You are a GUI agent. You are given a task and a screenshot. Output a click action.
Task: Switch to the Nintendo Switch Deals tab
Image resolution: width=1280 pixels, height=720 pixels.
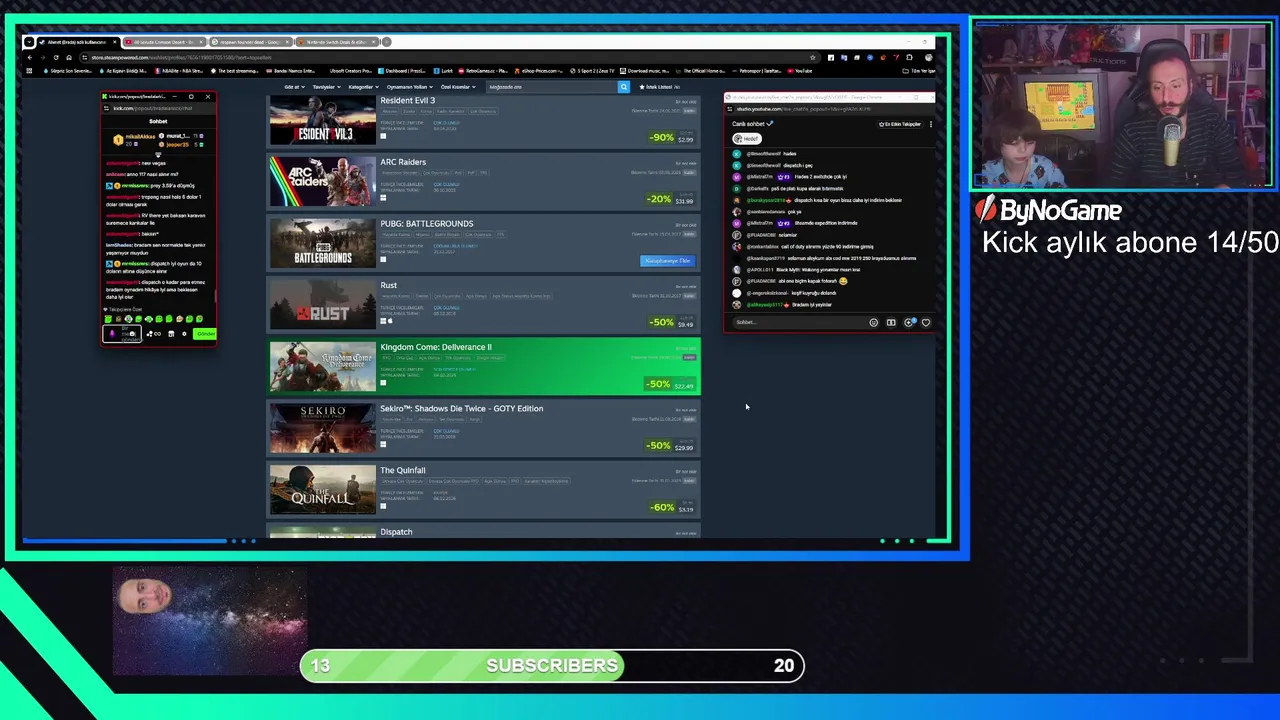[x=337, y=42]
